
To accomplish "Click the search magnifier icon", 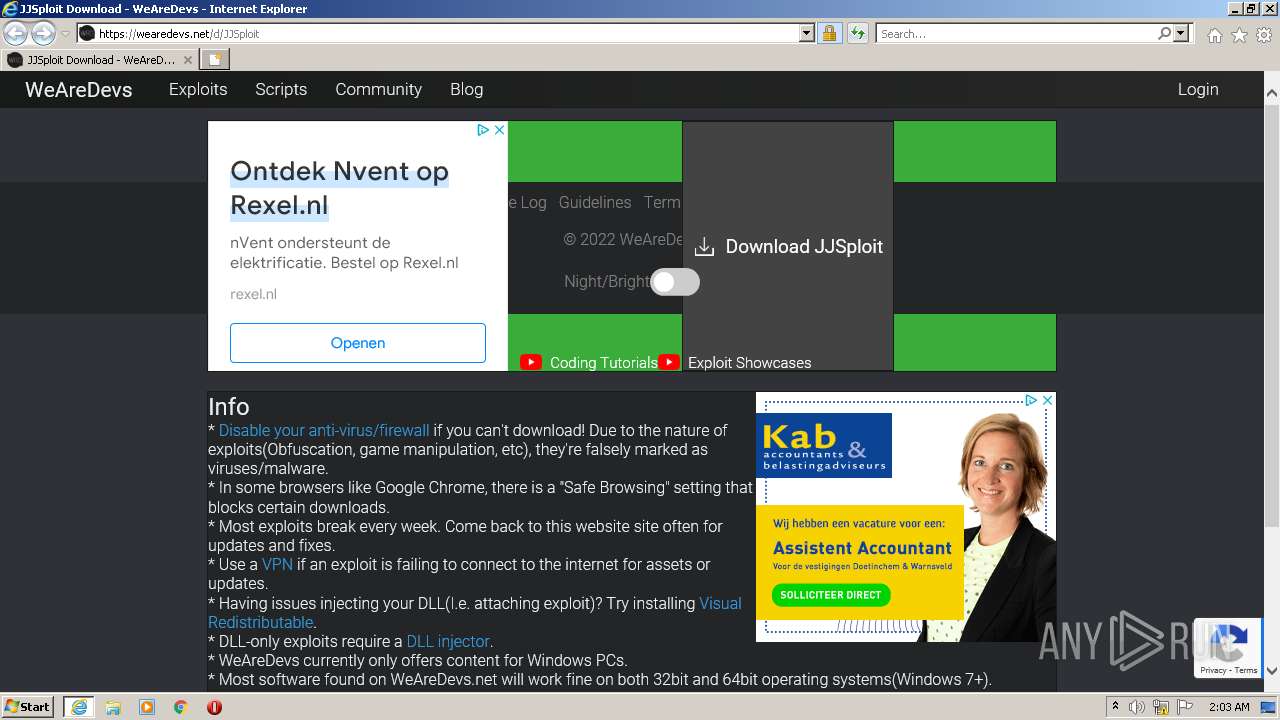I will point(1164,33).
